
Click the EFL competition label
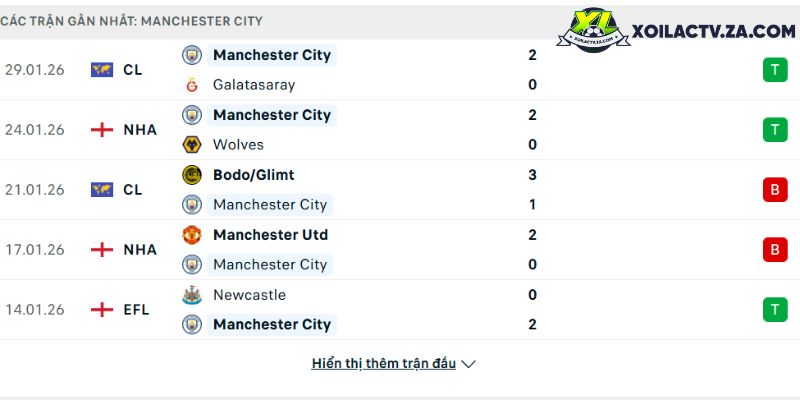(136, 310)
